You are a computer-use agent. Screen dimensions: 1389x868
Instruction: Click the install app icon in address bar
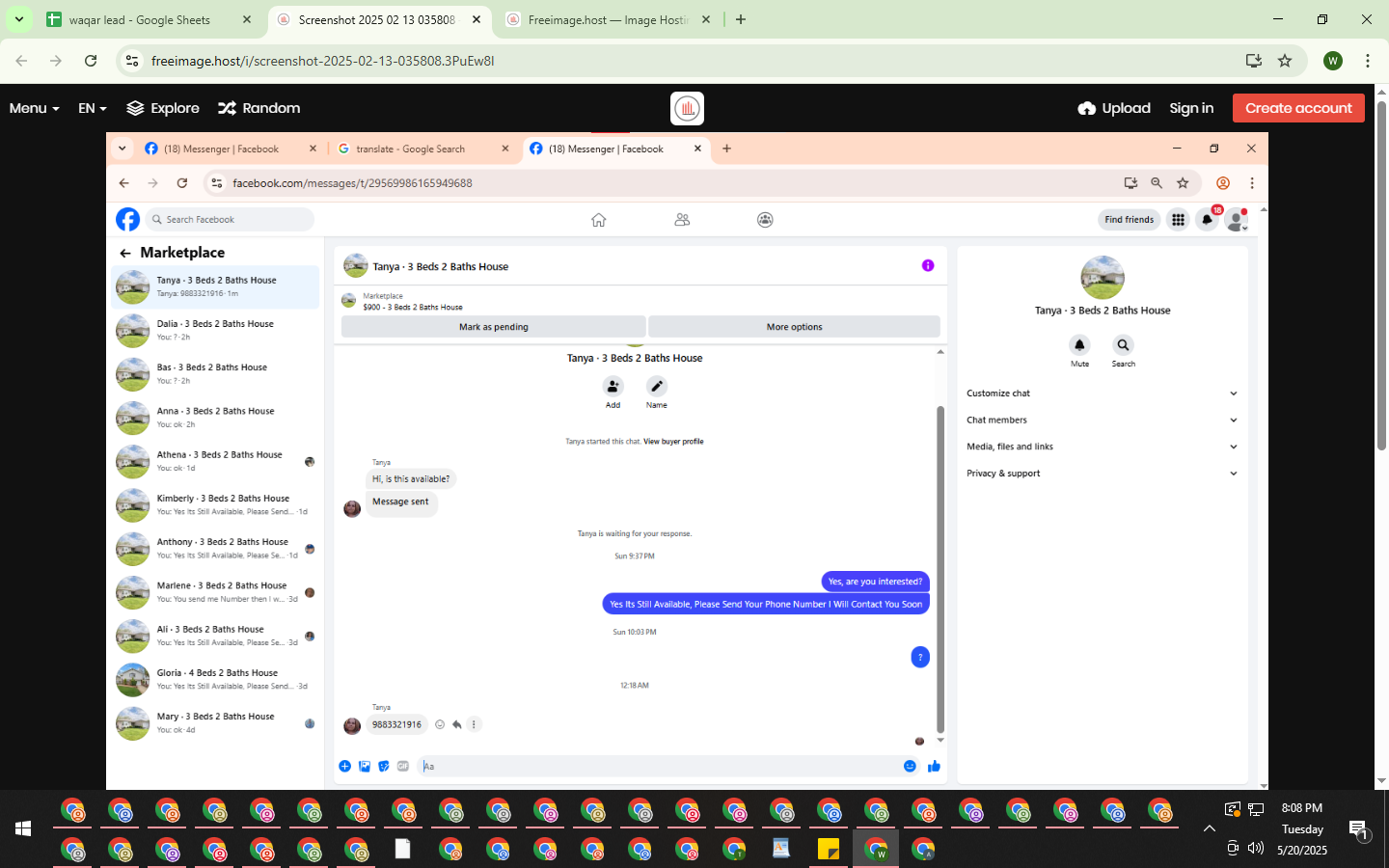tap(1254, 61)
